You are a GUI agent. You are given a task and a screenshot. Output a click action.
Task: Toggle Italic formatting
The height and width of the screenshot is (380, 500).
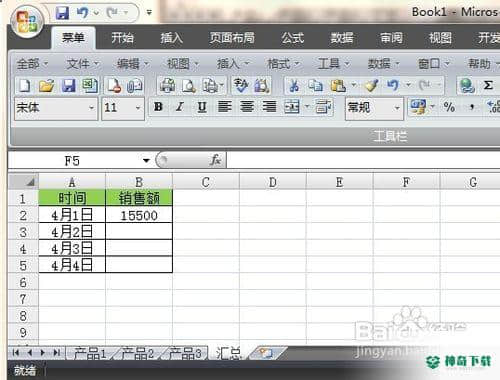point(180,107)
